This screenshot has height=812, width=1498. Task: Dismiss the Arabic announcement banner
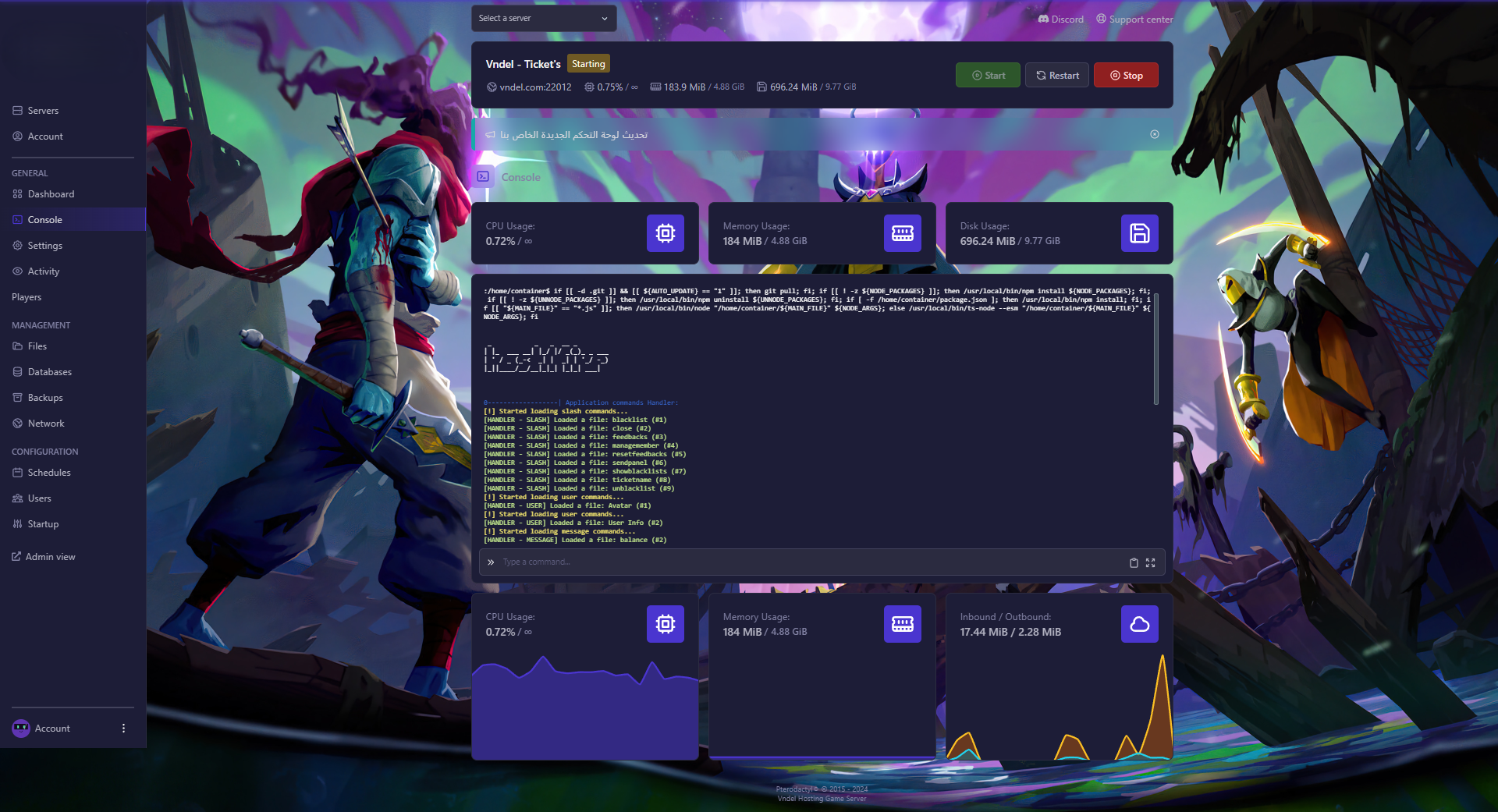coord(1155,134)
